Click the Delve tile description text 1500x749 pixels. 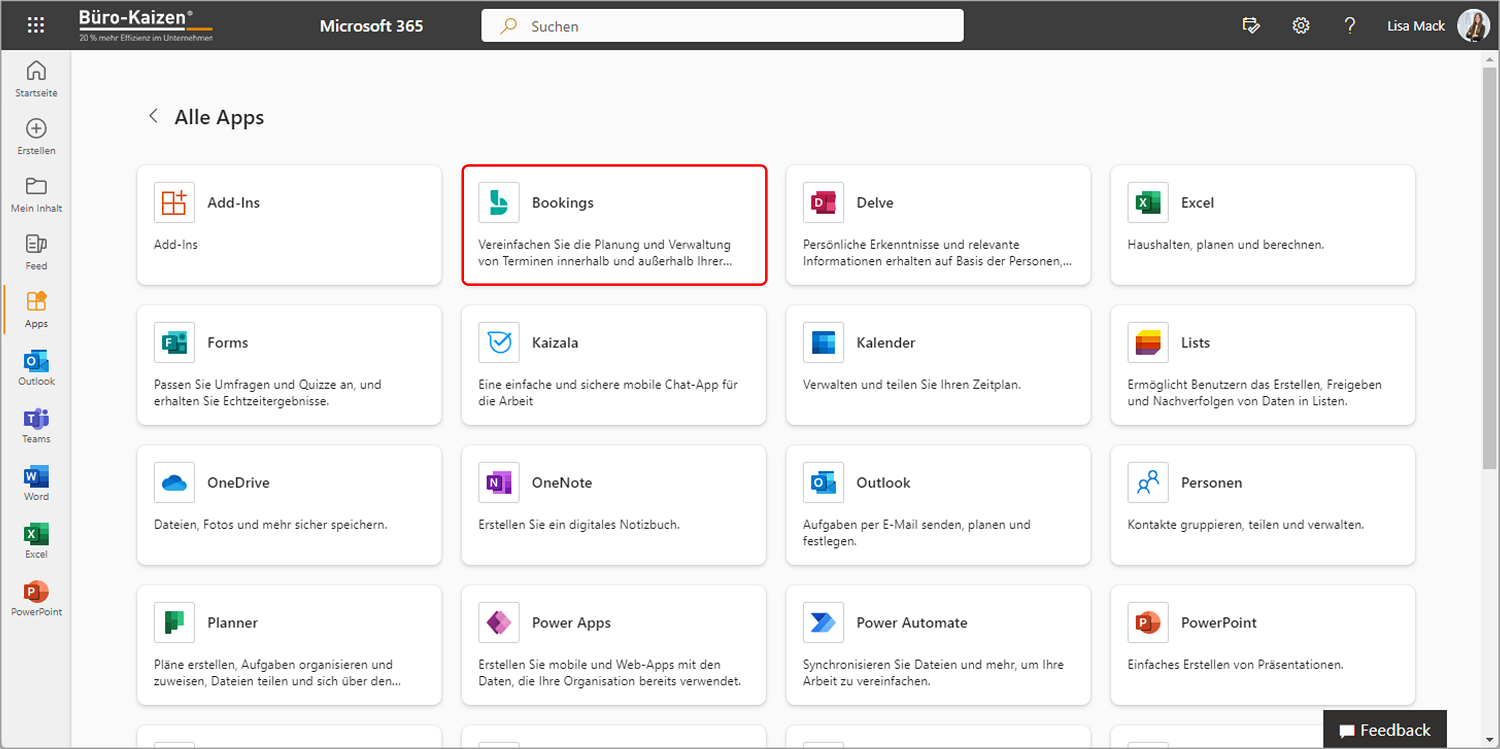click(x=938, y=253)
